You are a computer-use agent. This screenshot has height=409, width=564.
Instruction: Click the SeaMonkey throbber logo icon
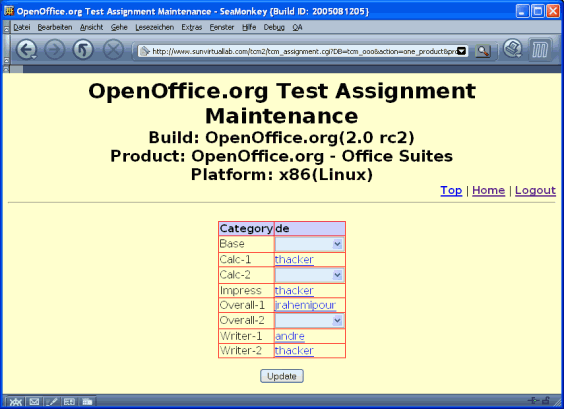(x=540, y=50)
